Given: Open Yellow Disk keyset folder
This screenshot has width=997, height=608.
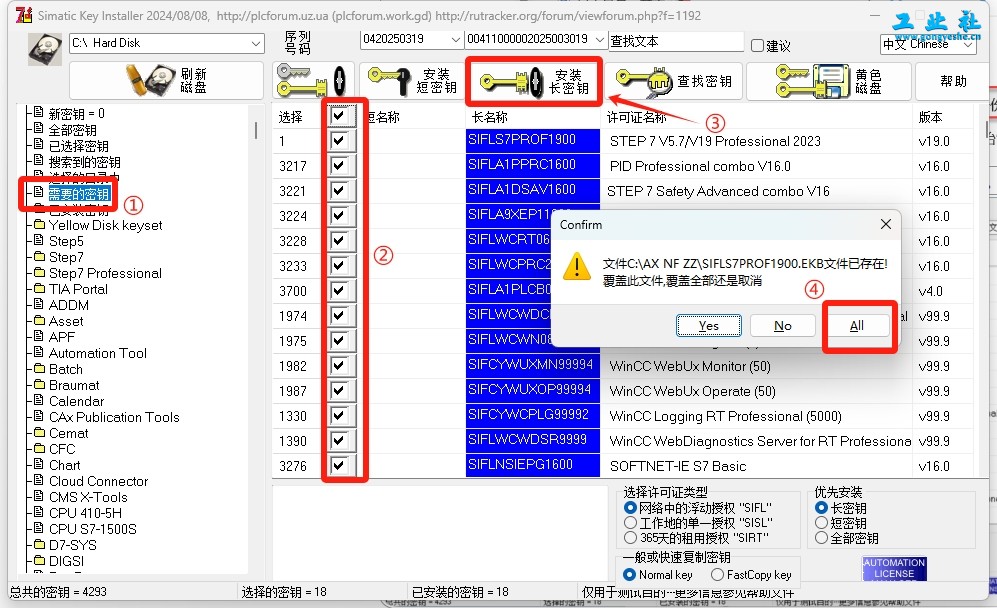Looking at the screenshot, I should (105, 225).
